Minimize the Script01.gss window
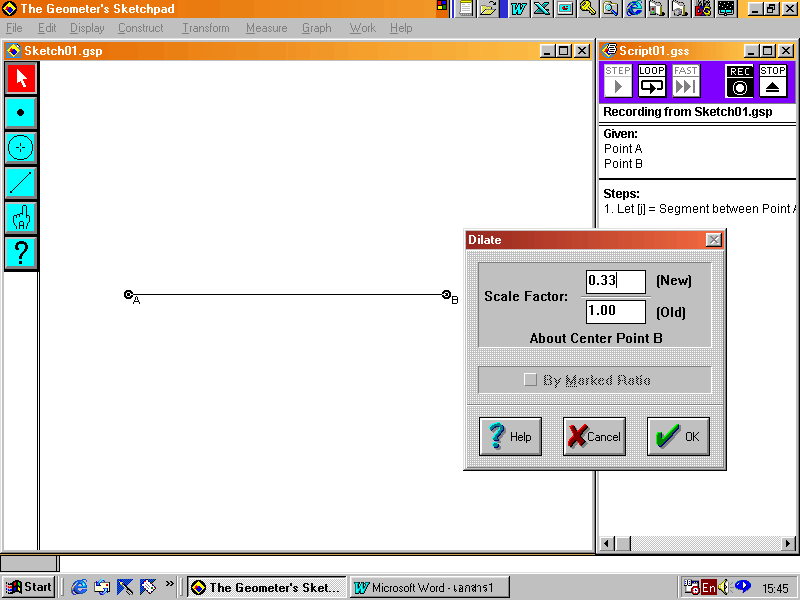800x600 pixels. click(x=751, y=51)
